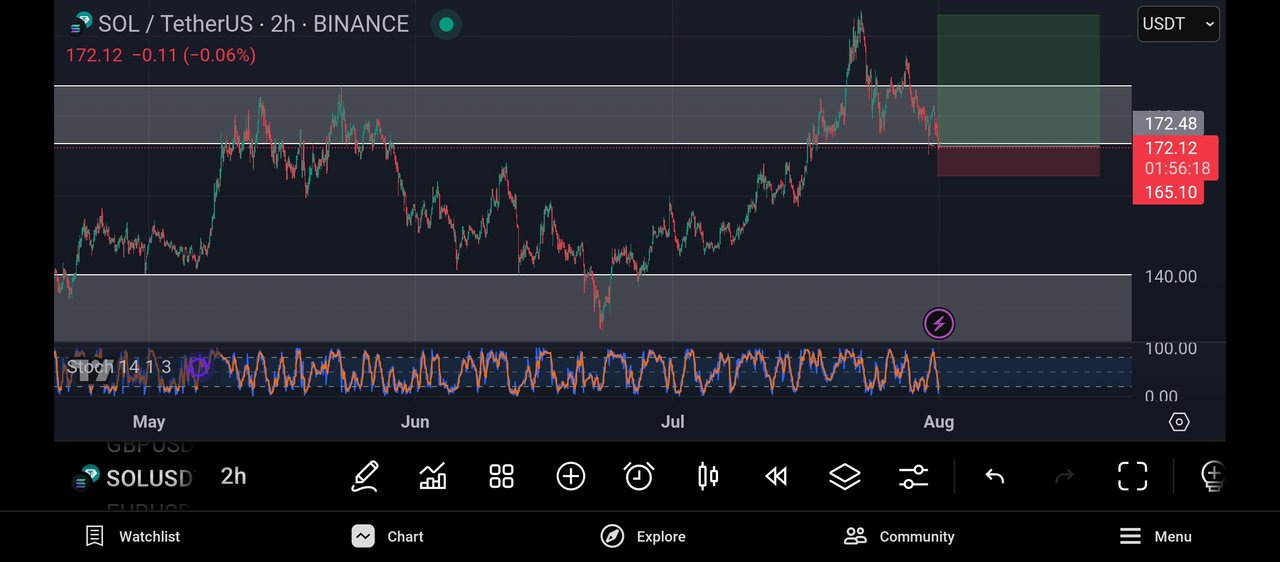Click the 140.00 price scale value
This screenshot has height=562, width=1280.
coord(1171,276)
